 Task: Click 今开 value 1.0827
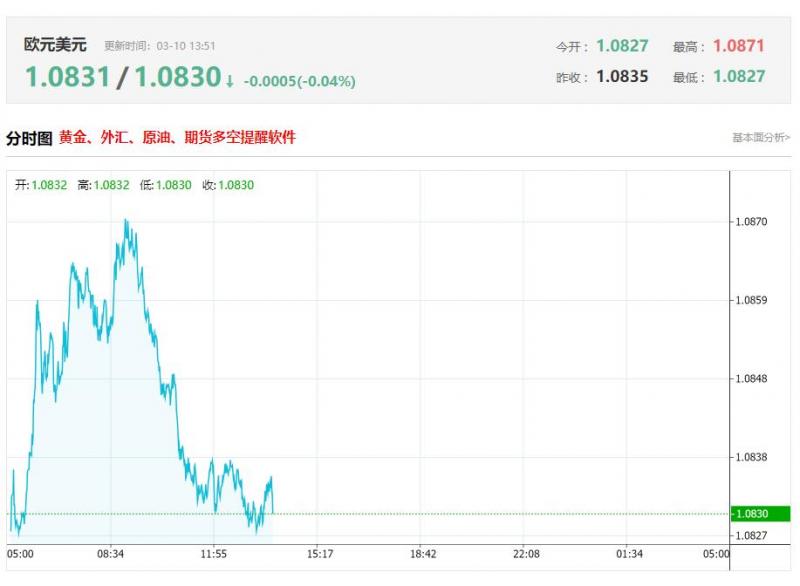point(622,46)
